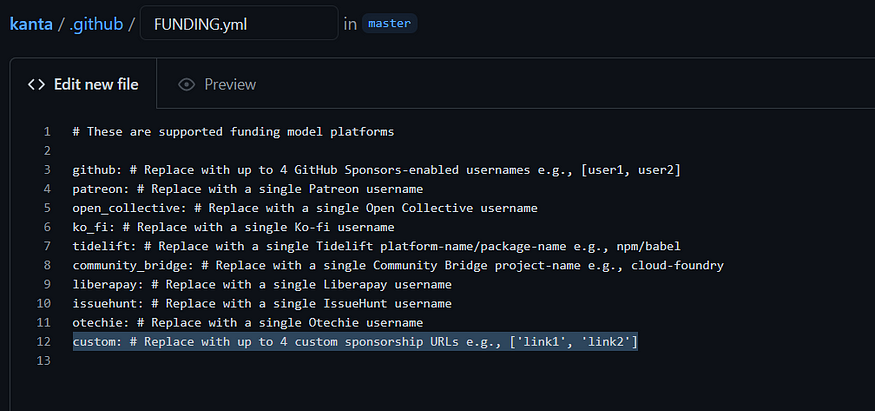Click the code brackets icon on Edit tab
The image size is (875, 411).
(36, 84)
